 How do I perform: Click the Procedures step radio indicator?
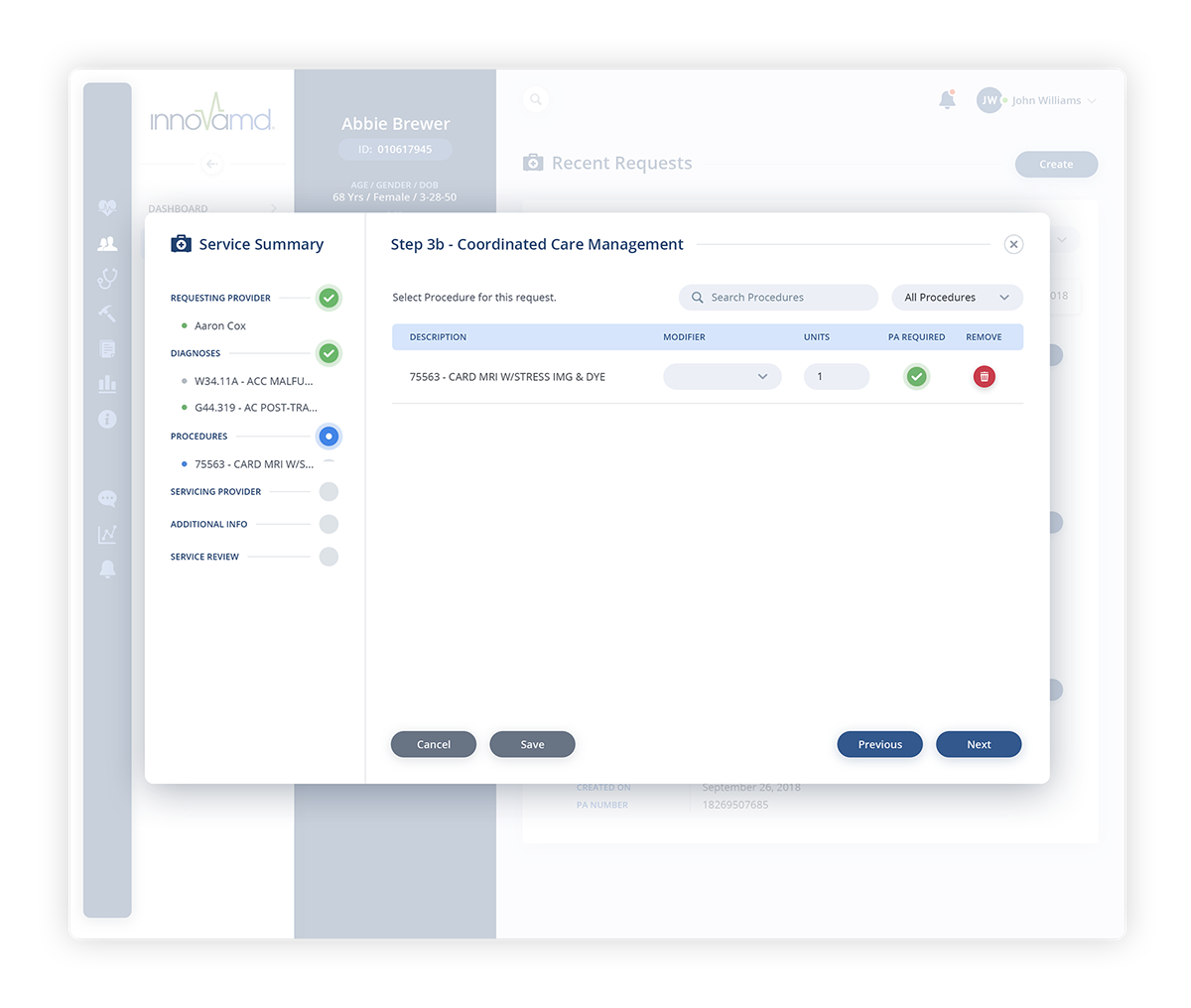[x=329, y=436]
